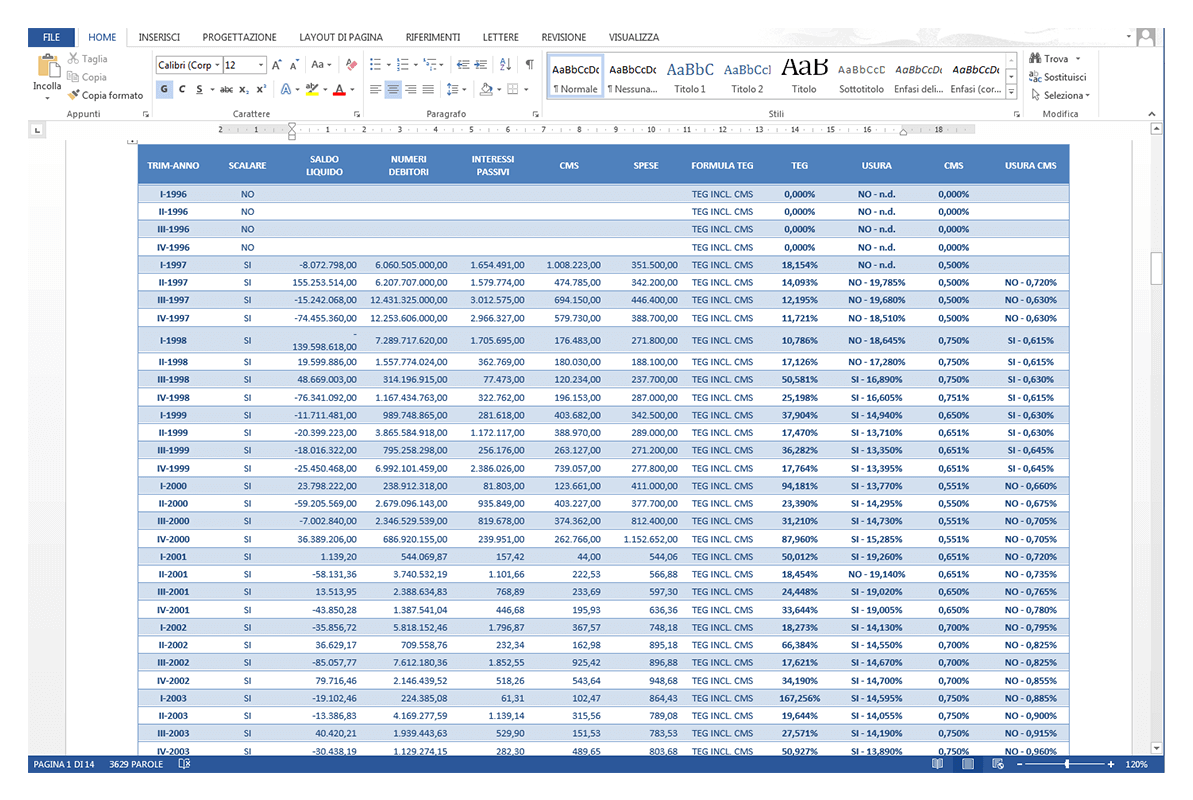The image size is (1193, 800).
Task: Toggle subscript x₂ formatting
Action: [243, 89]
